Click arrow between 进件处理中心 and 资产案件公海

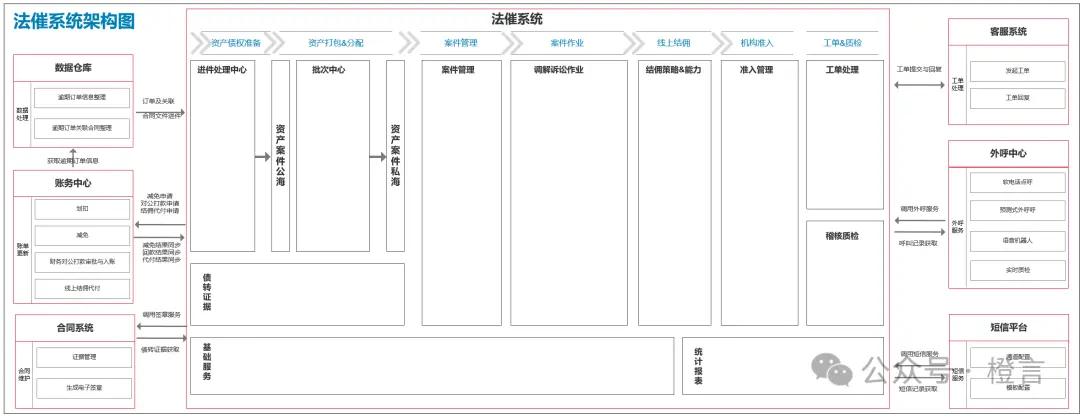pyautogui.click(x=262, y=156)
